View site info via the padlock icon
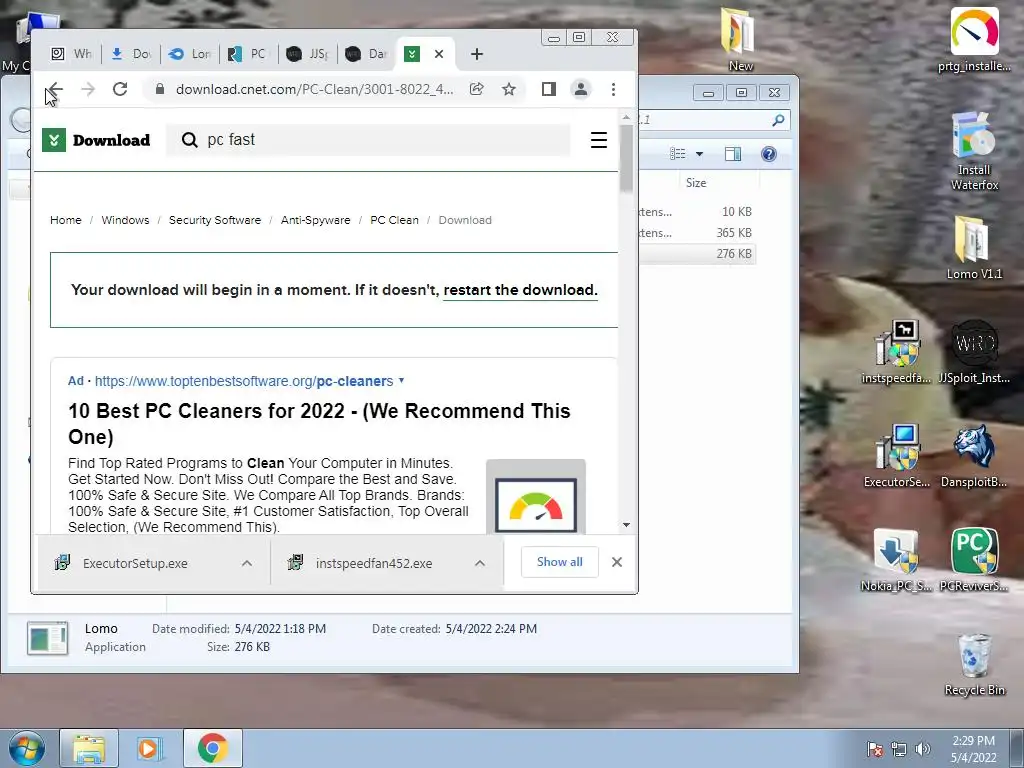 159,89
